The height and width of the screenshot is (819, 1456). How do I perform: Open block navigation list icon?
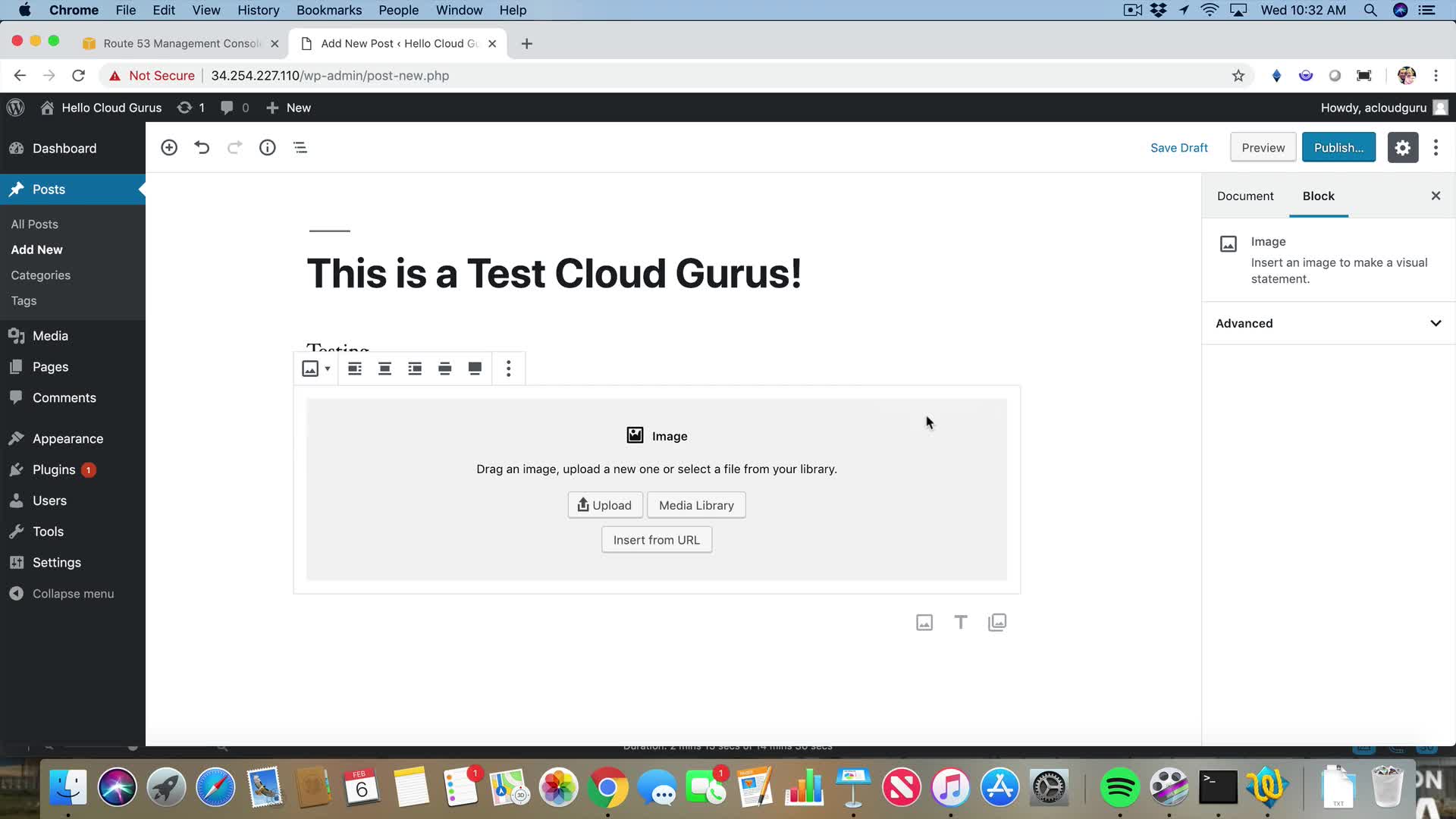tap(300, 148)
